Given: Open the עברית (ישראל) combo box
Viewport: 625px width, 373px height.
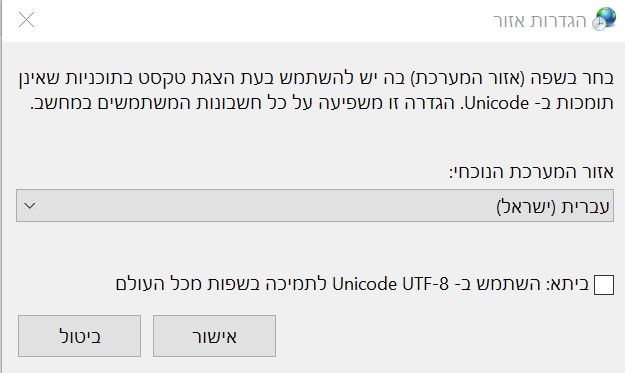Looking at the screenshot, I should click(x=315, y=206).
